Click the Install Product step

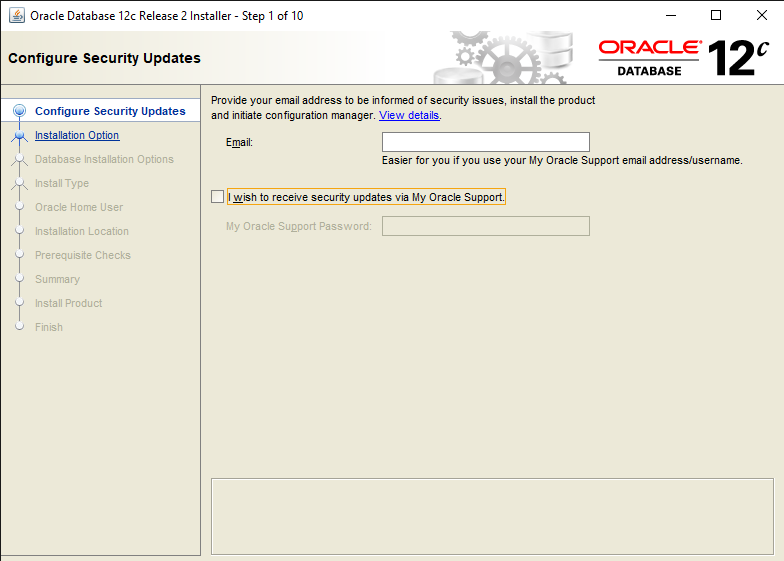pyautogui.click(x=68, y=303)
